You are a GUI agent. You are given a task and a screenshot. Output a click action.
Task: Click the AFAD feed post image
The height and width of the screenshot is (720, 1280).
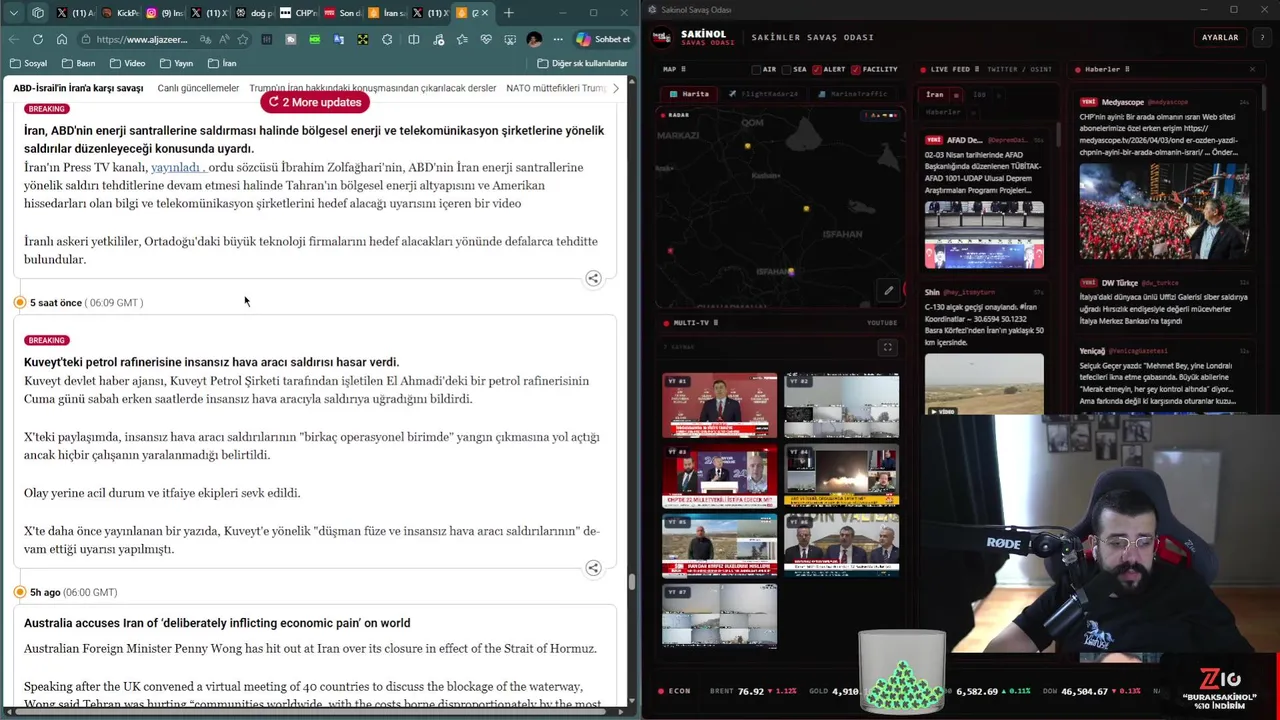pyautogui.click(x=984, y=235)
